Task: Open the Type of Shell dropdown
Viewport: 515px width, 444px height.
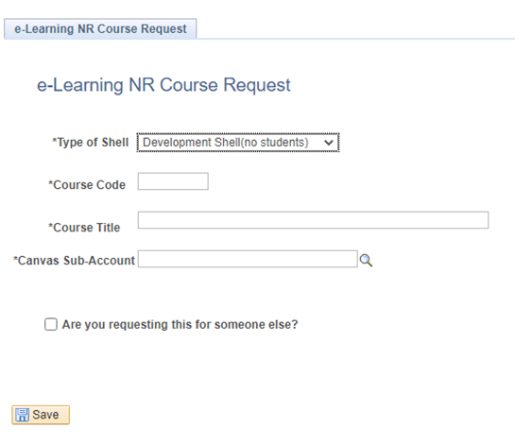Action: [238, 143]
